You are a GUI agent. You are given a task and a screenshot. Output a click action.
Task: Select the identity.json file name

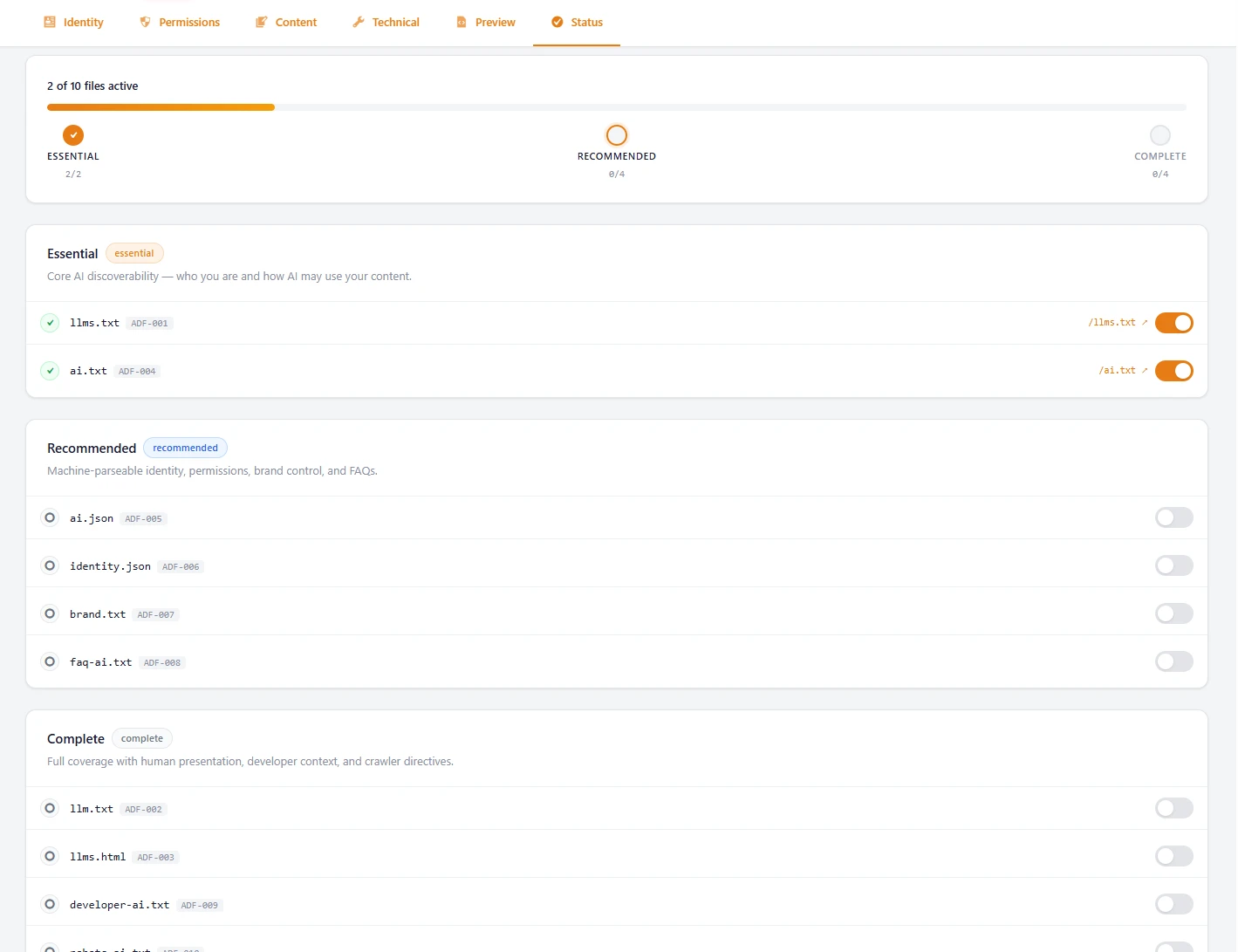tap(110, 565)
